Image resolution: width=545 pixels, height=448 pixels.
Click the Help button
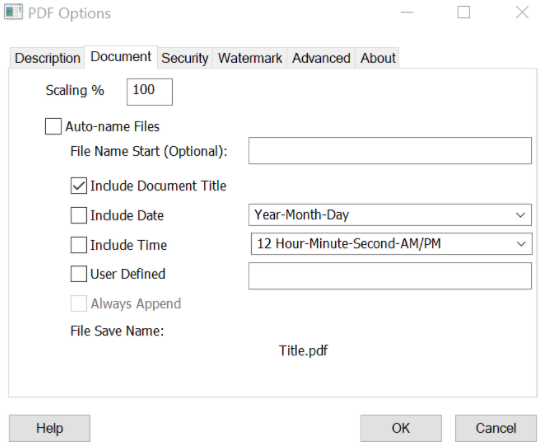point(50,428)
